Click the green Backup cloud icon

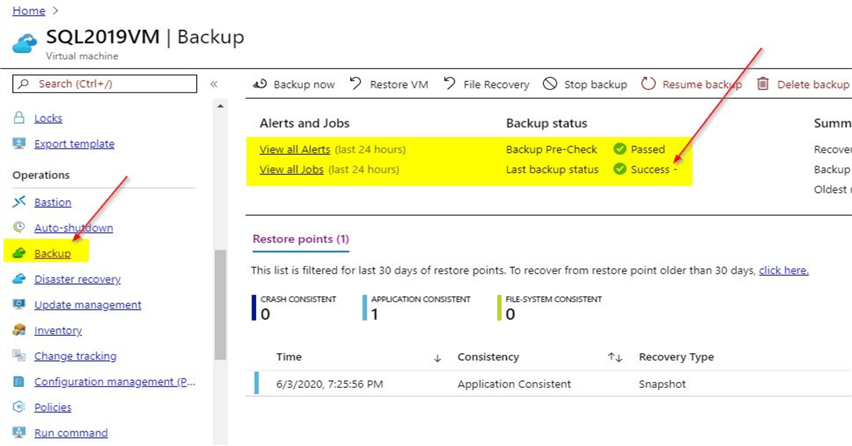click(x=19, y=253)
